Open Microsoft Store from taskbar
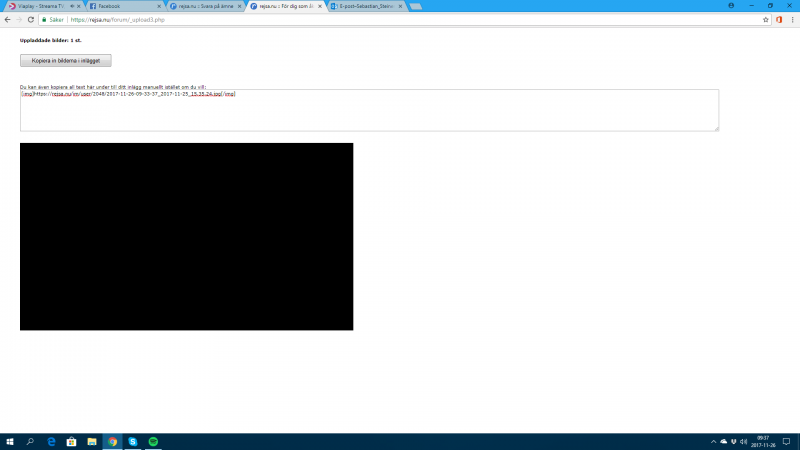Image resolution: width=800 pixels, height=450 pixels. coord(71,442)
